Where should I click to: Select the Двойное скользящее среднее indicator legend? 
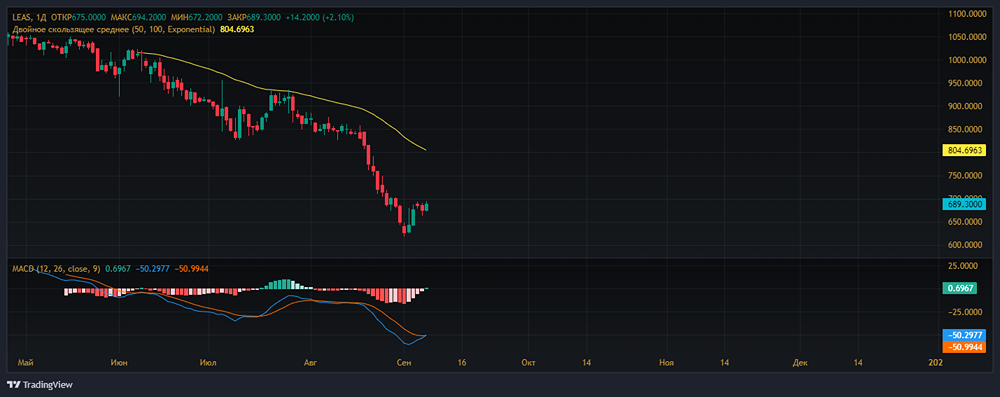(114, 29)
